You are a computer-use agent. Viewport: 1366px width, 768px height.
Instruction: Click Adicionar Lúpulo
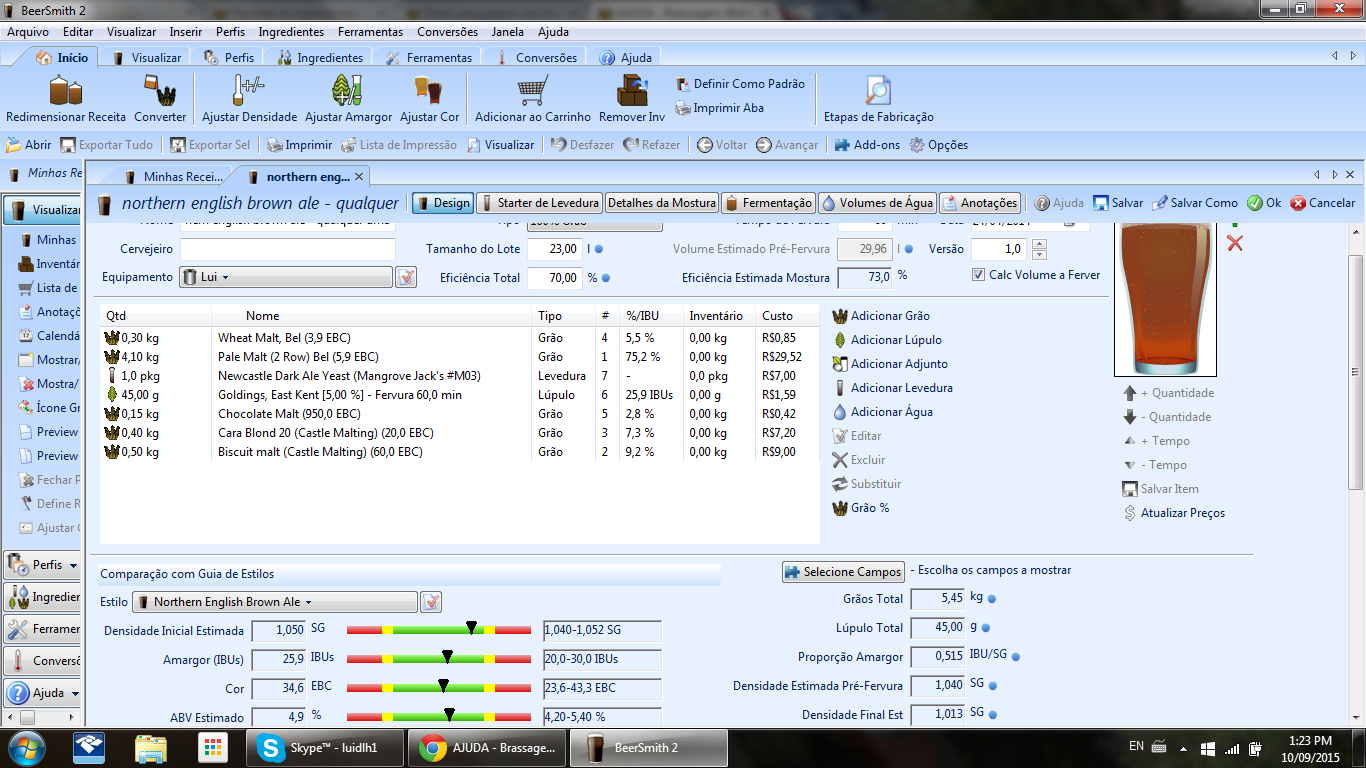(887, 340)
